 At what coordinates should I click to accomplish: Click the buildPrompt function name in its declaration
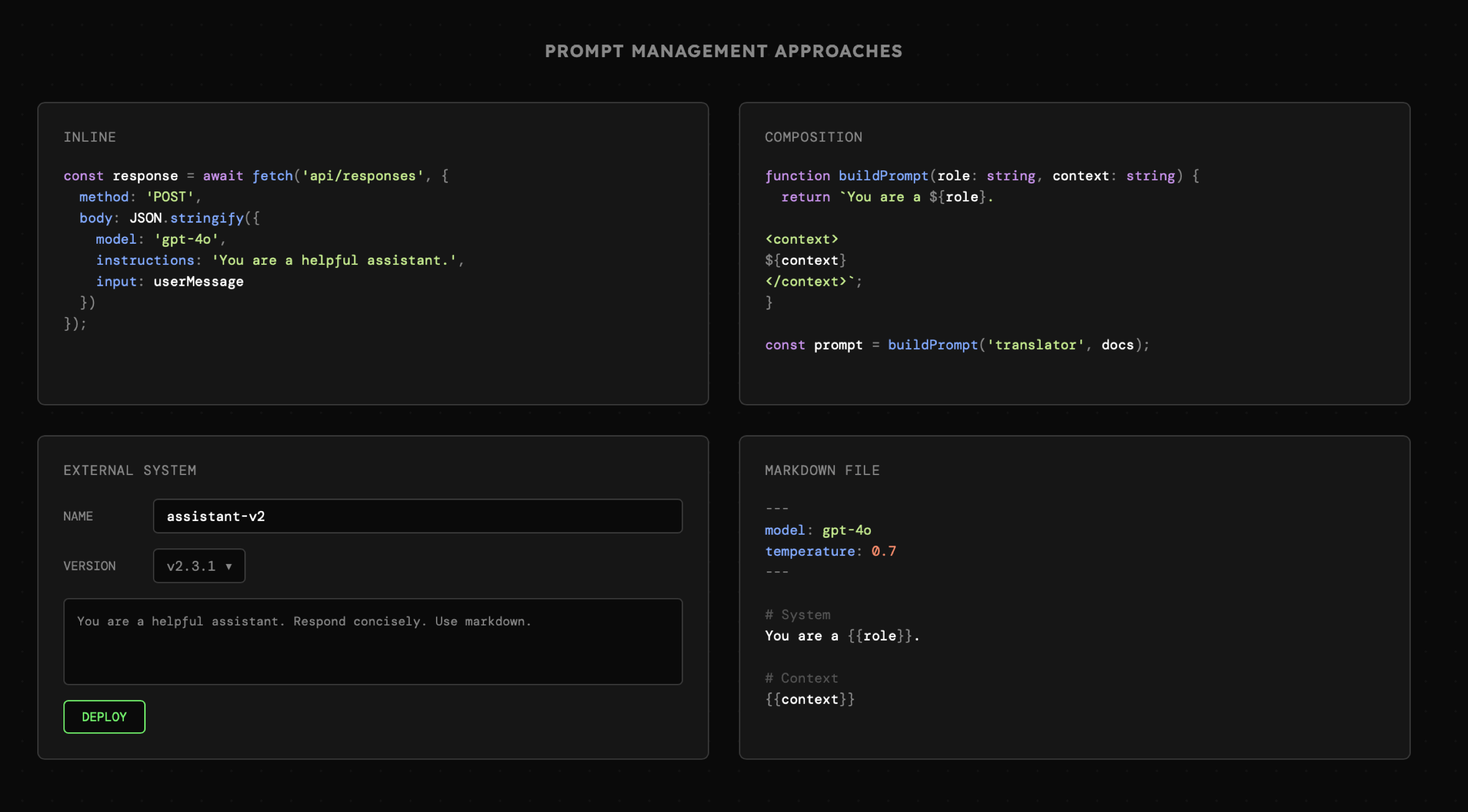click(883, 176)
